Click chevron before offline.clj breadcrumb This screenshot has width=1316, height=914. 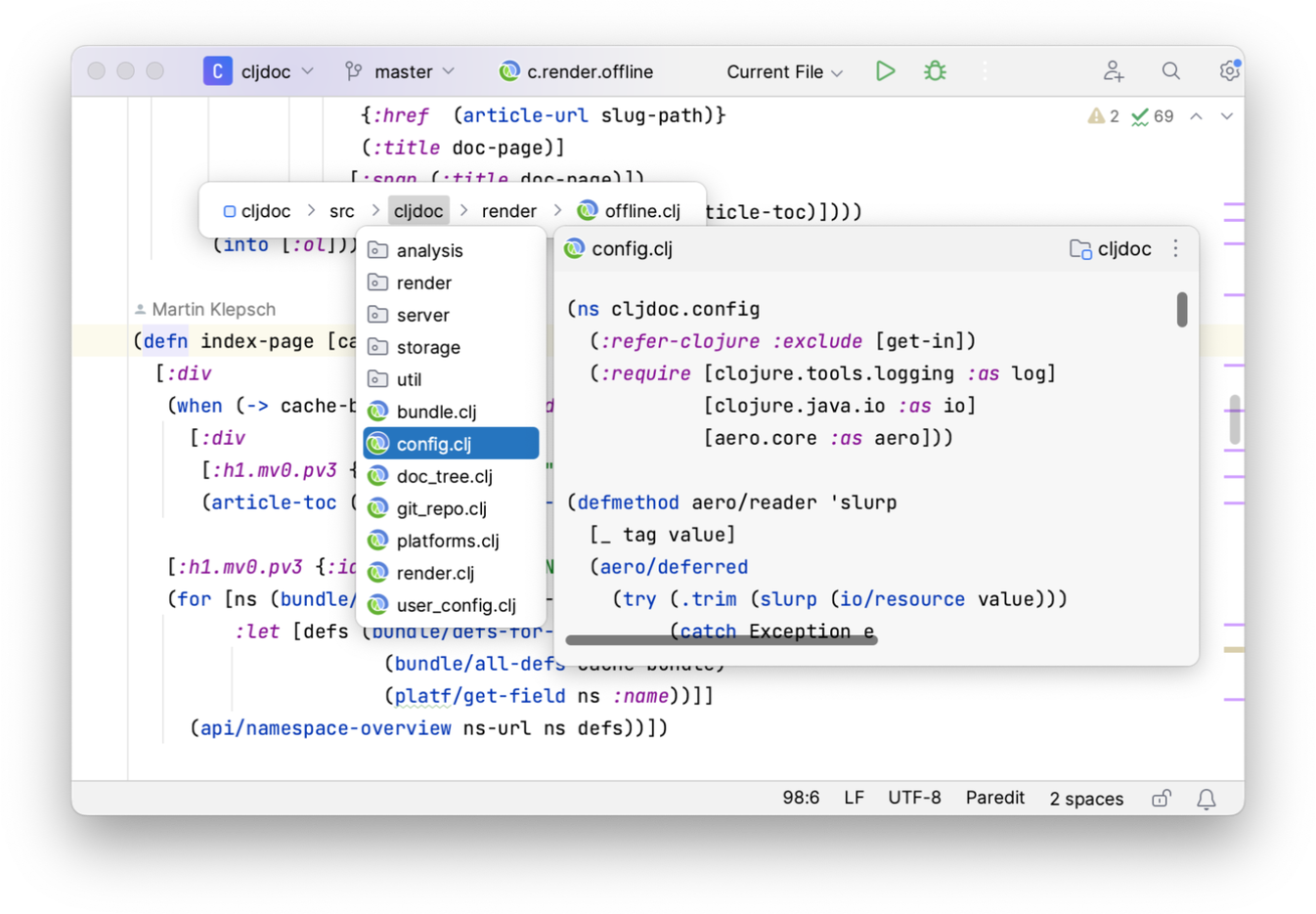tap(557, 211)
